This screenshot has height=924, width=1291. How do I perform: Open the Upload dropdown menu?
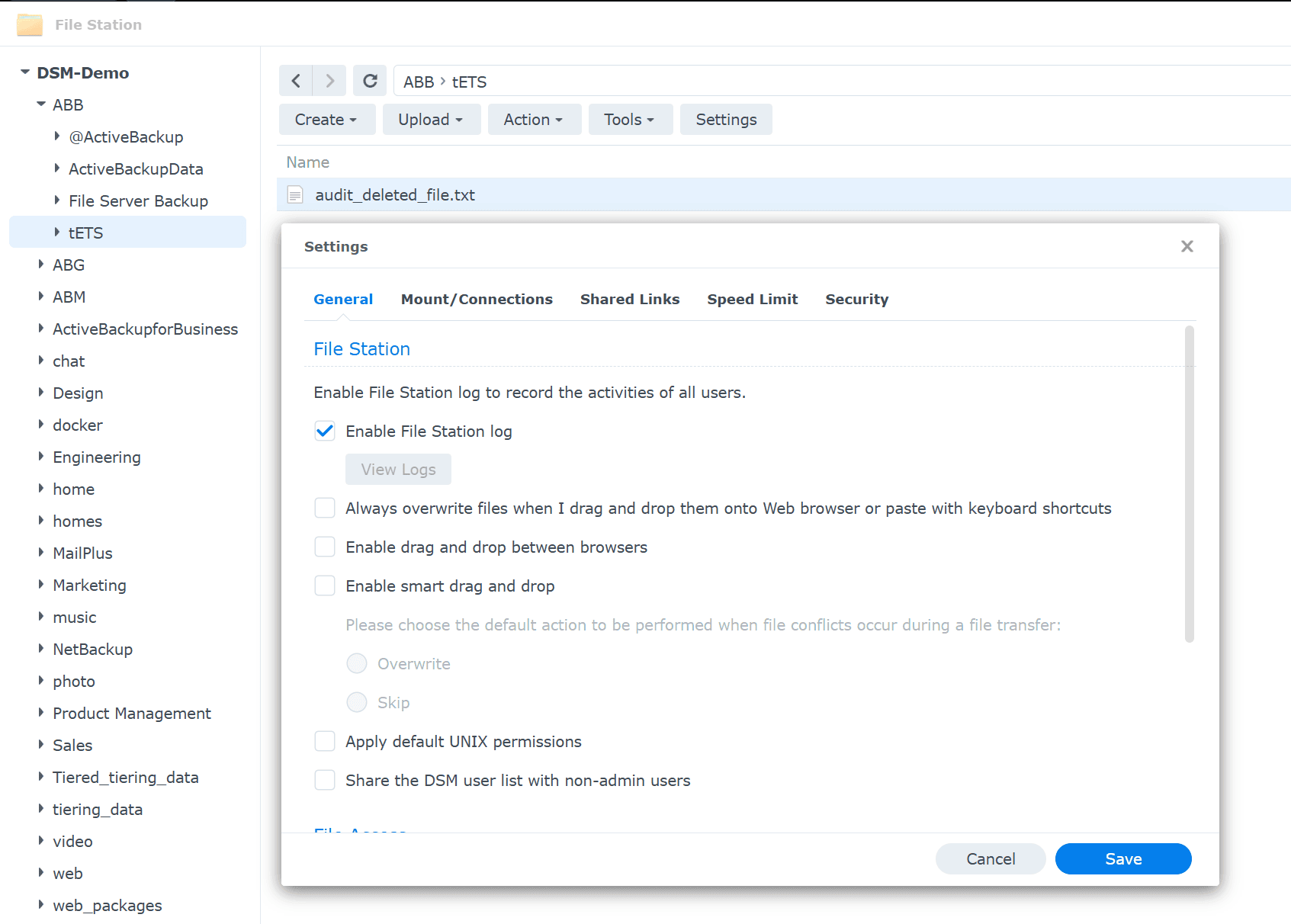pos(431,120)
